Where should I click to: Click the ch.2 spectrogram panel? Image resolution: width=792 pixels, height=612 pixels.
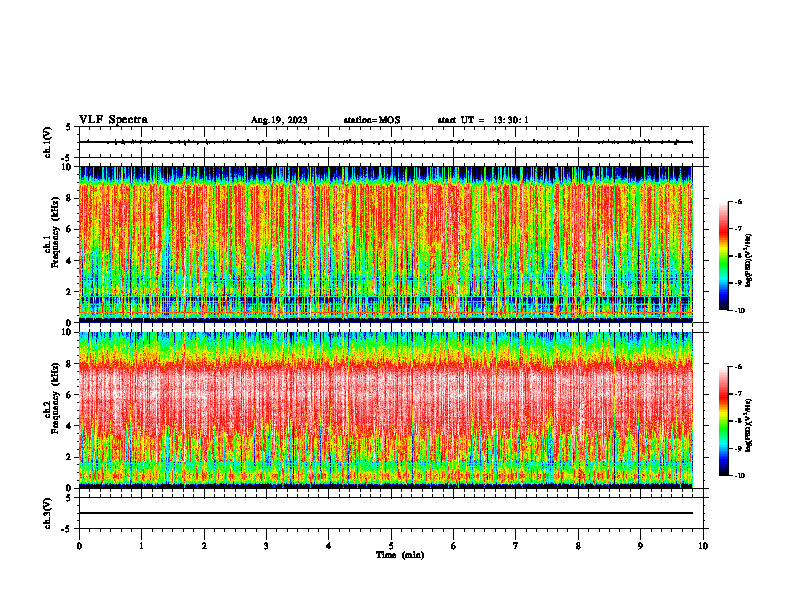point(386,410)
